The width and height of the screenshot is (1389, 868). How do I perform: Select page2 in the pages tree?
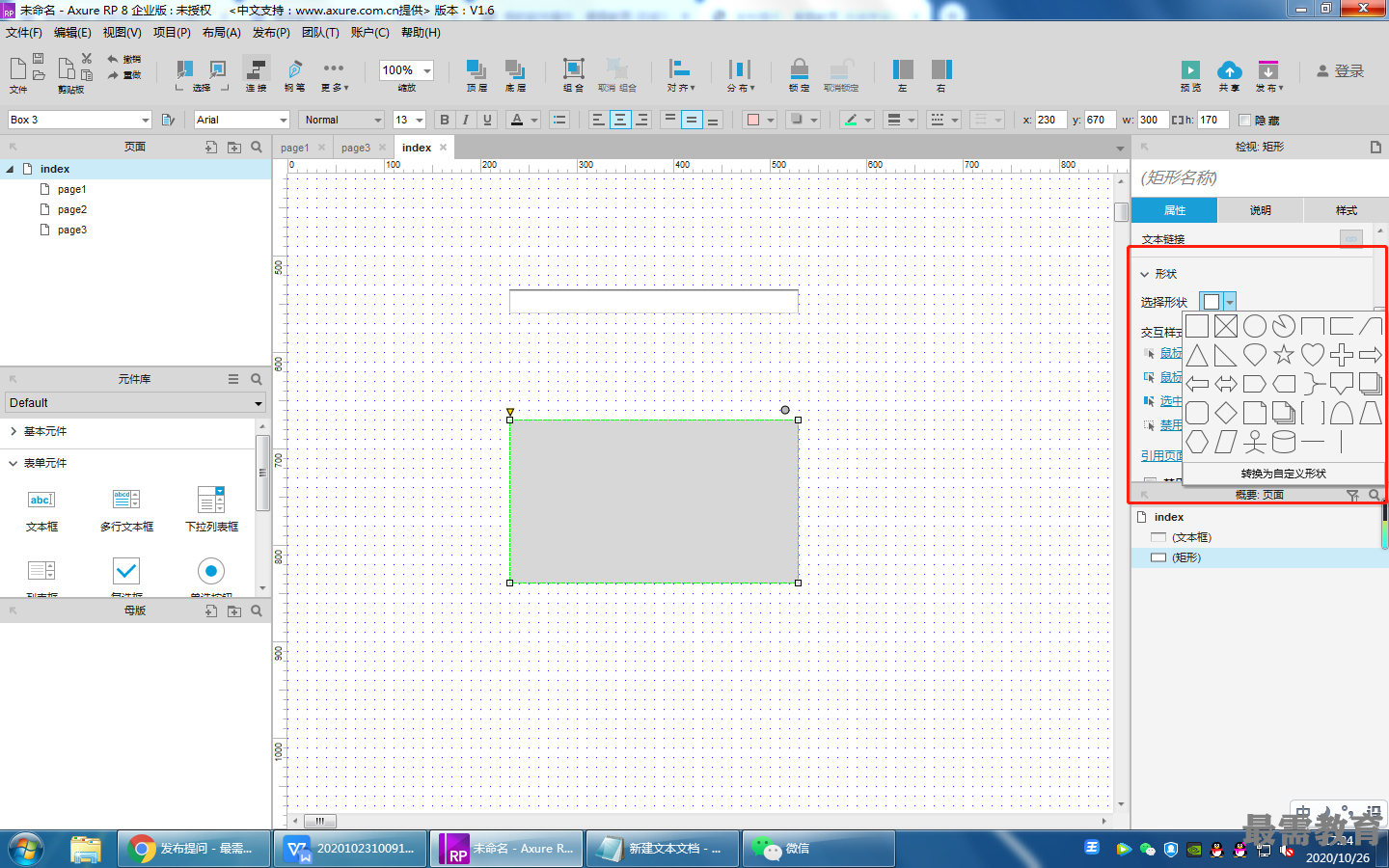coord(71,209)
